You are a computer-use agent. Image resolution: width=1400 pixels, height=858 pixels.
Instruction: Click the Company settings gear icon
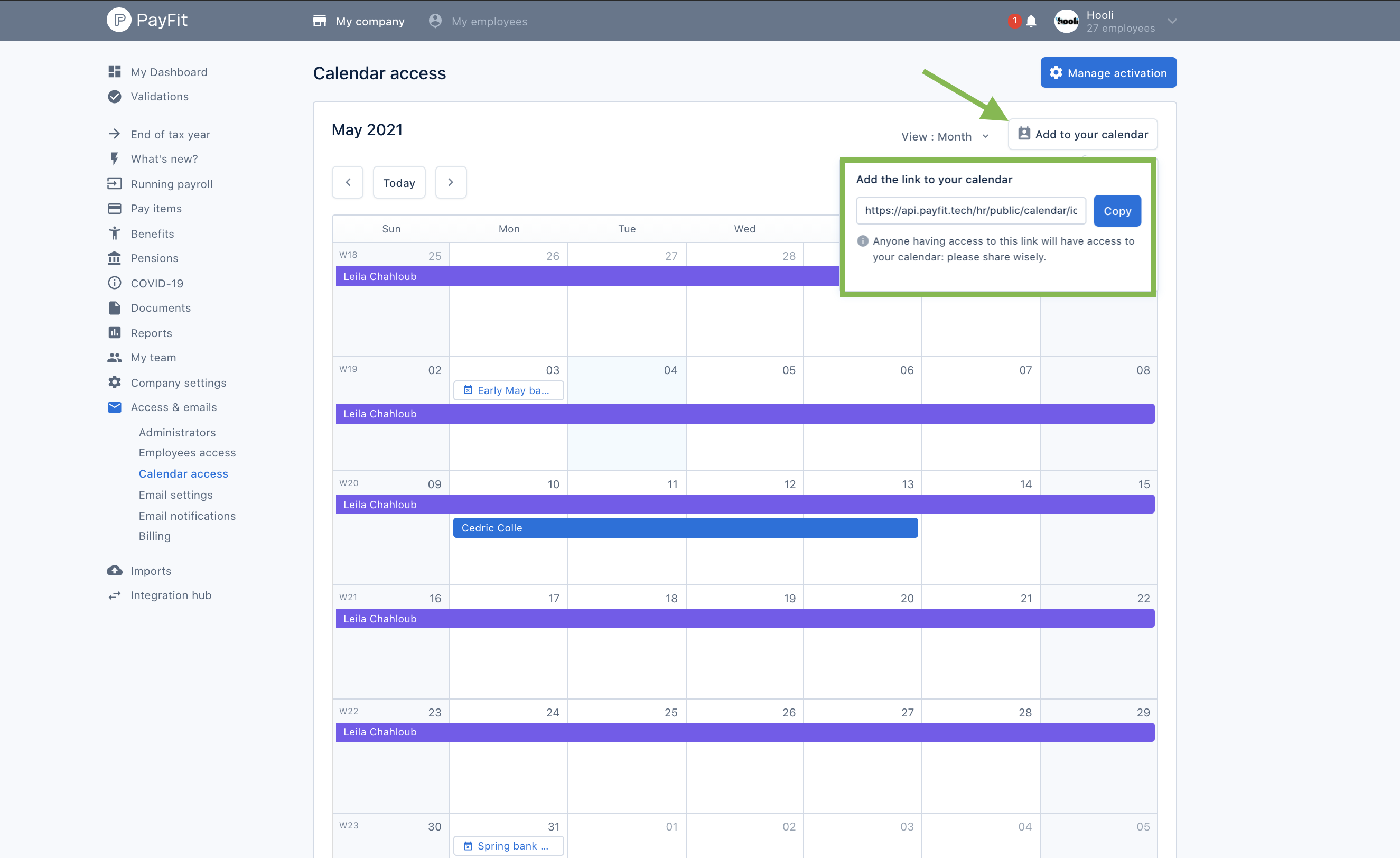[x=114, y=383]
